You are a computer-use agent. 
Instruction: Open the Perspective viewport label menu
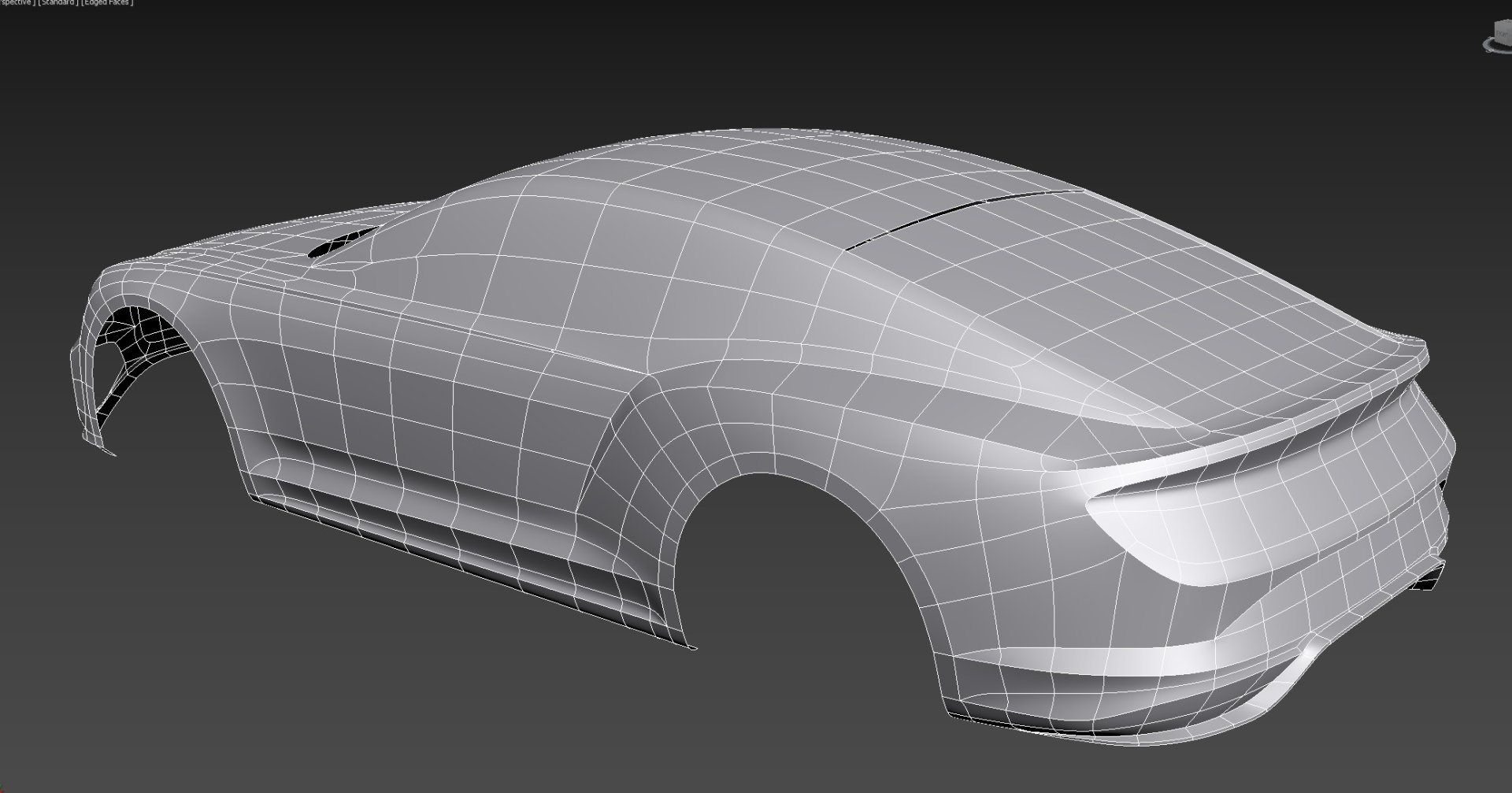[x=14, y=3]
